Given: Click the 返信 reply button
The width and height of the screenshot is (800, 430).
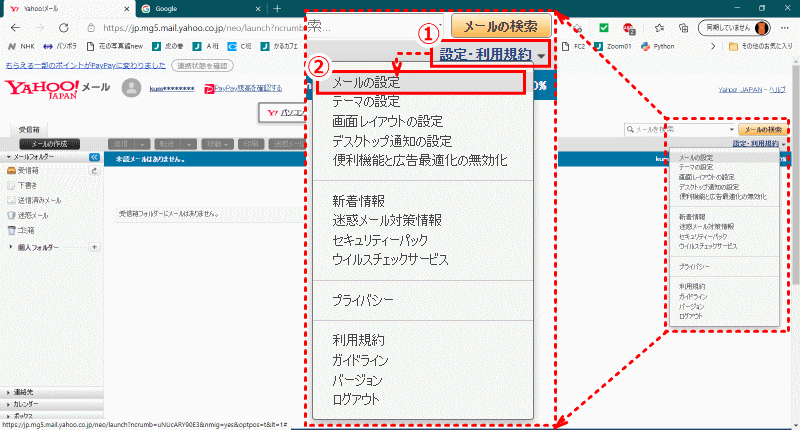Looking at the screenshot, I should (x=121, y=144).
